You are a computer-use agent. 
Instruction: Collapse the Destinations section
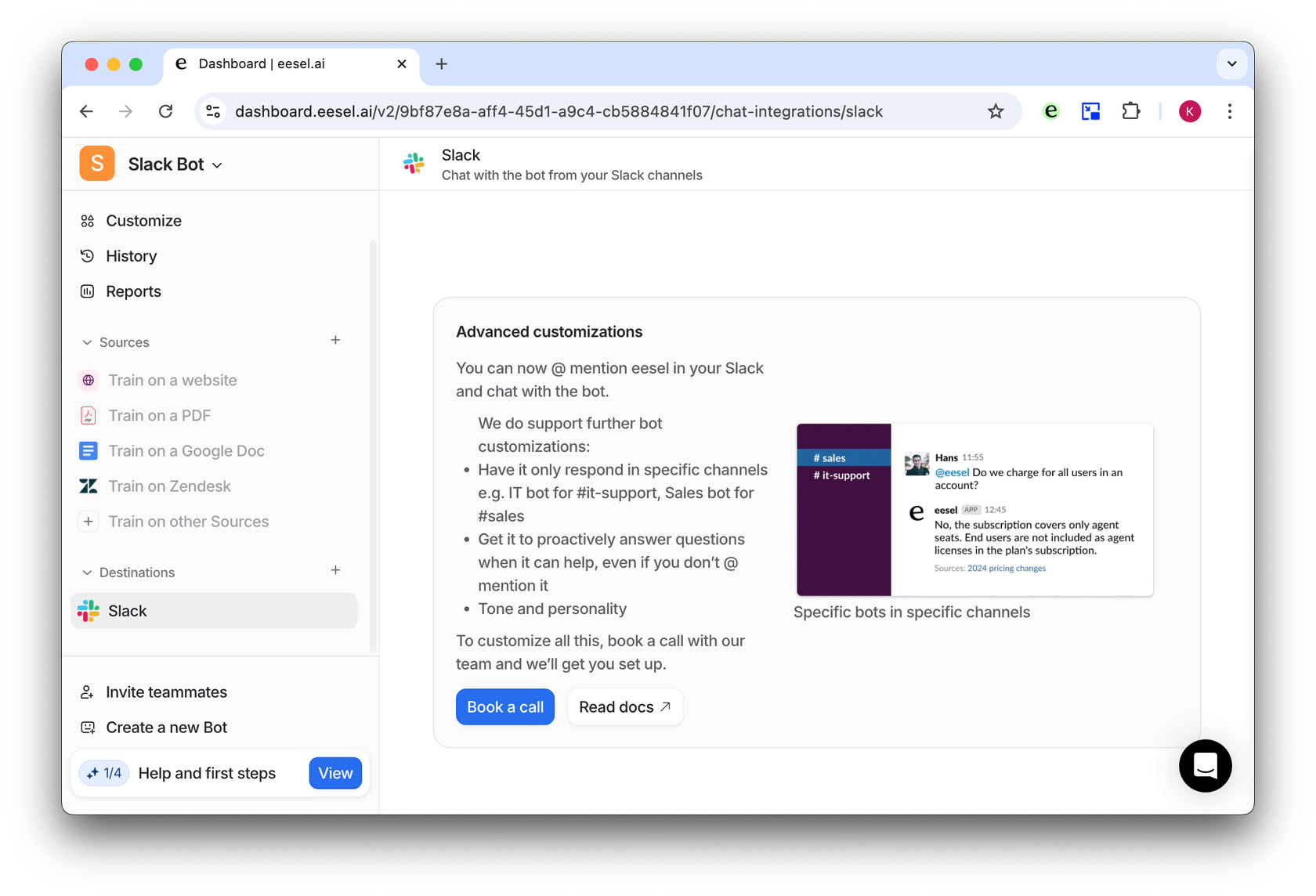click(87, 573)
